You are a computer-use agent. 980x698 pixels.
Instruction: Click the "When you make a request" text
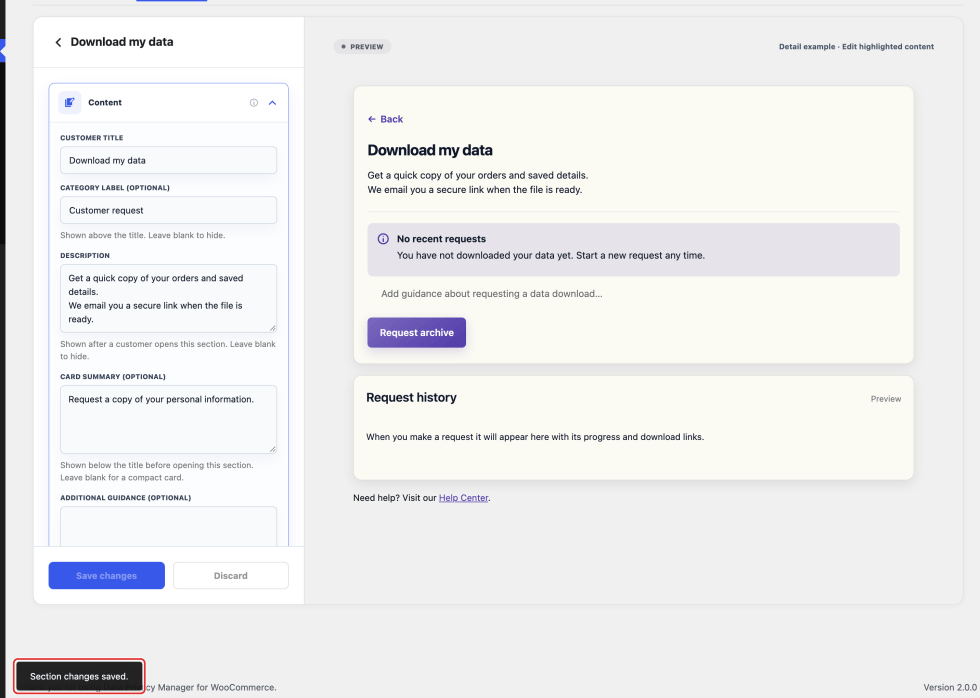pyautogui.click(x=535, y=437)
